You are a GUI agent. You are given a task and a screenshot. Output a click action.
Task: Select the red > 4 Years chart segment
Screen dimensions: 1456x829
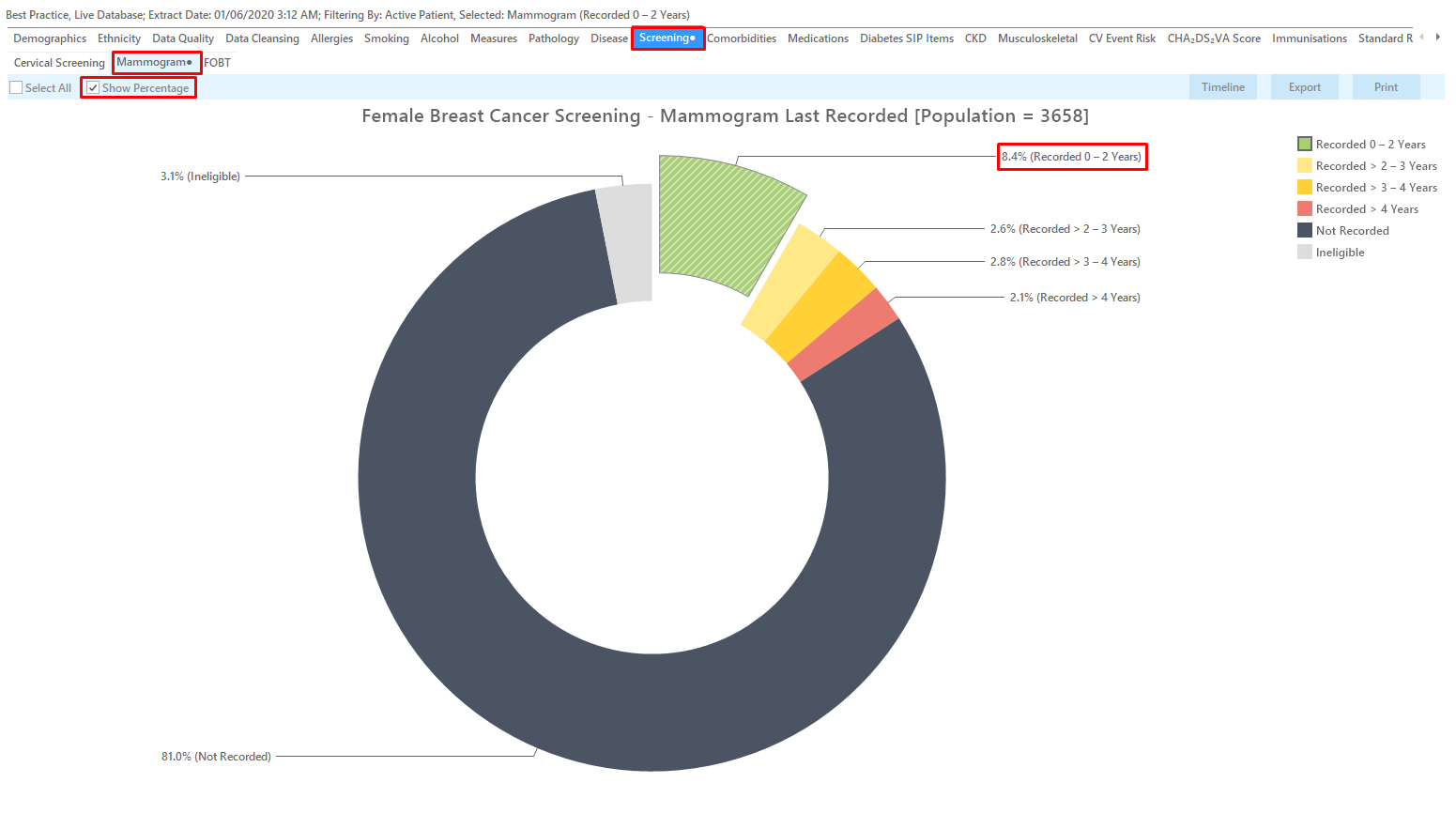(845, 333)
